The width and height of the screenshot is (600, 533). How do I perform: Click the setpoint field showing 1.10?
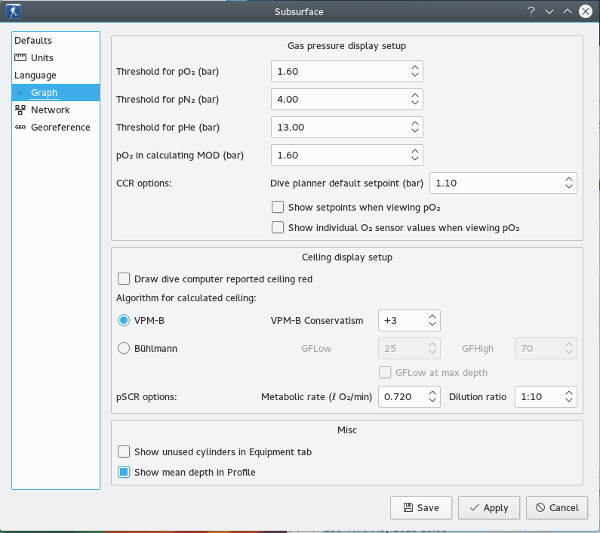coord(503,183)
